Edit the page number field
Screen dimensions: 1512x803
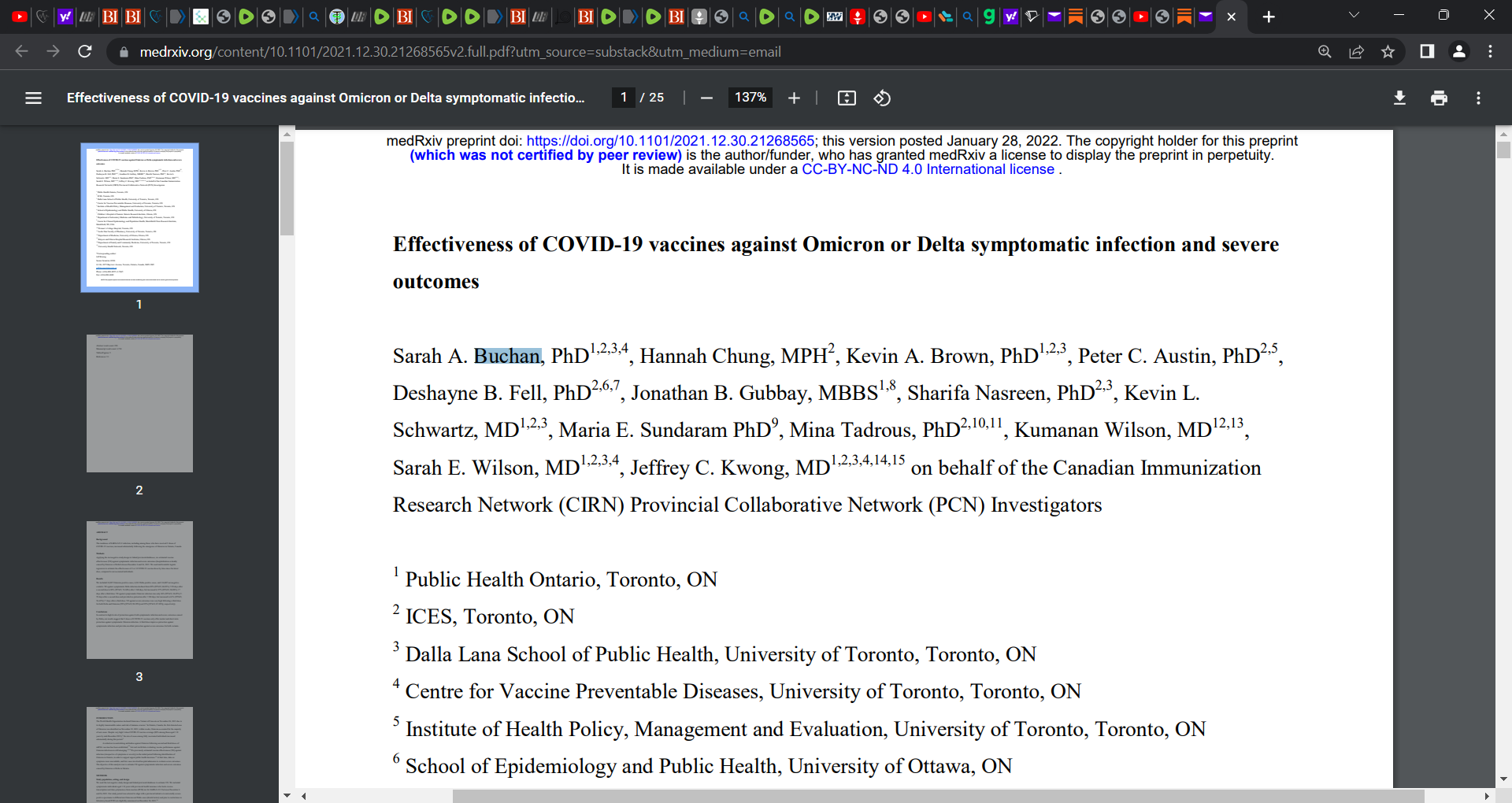623,98
